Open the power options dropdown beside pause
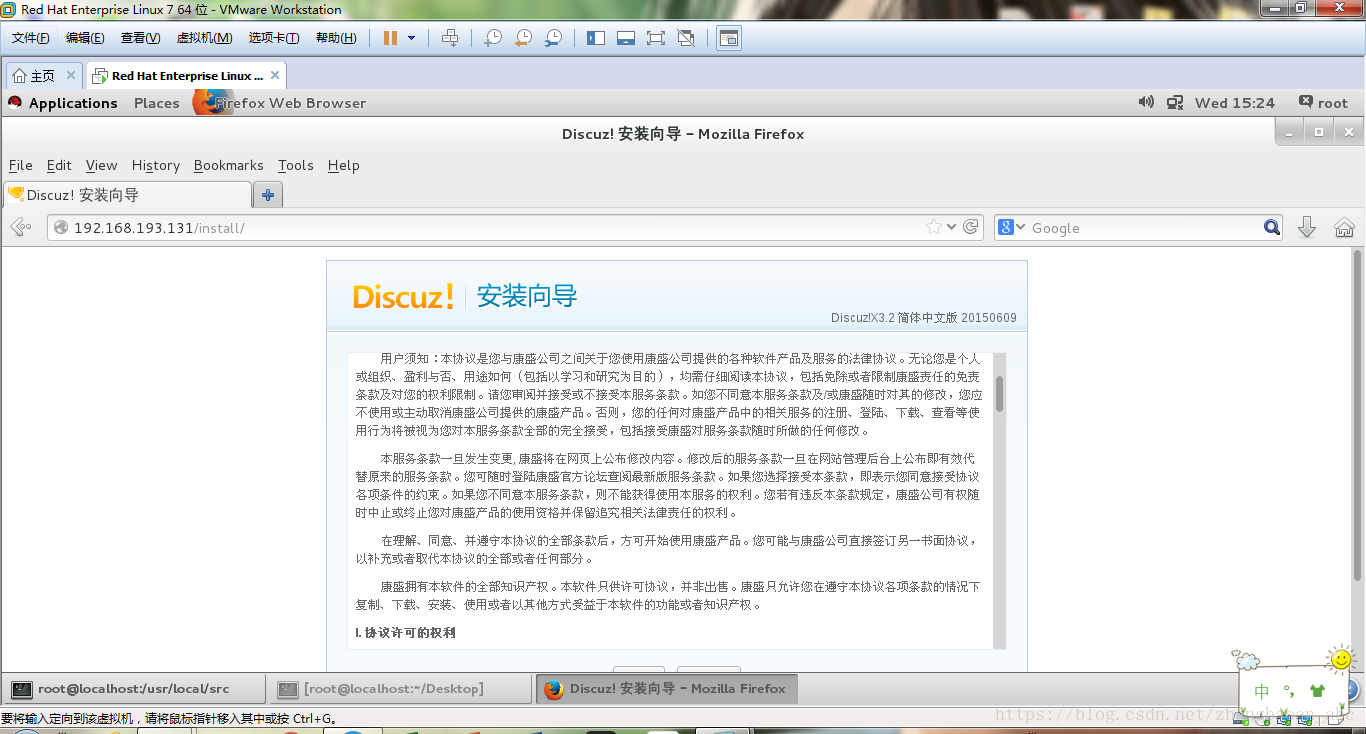This screenshot has width=1366, height=734. click(412, 38)
